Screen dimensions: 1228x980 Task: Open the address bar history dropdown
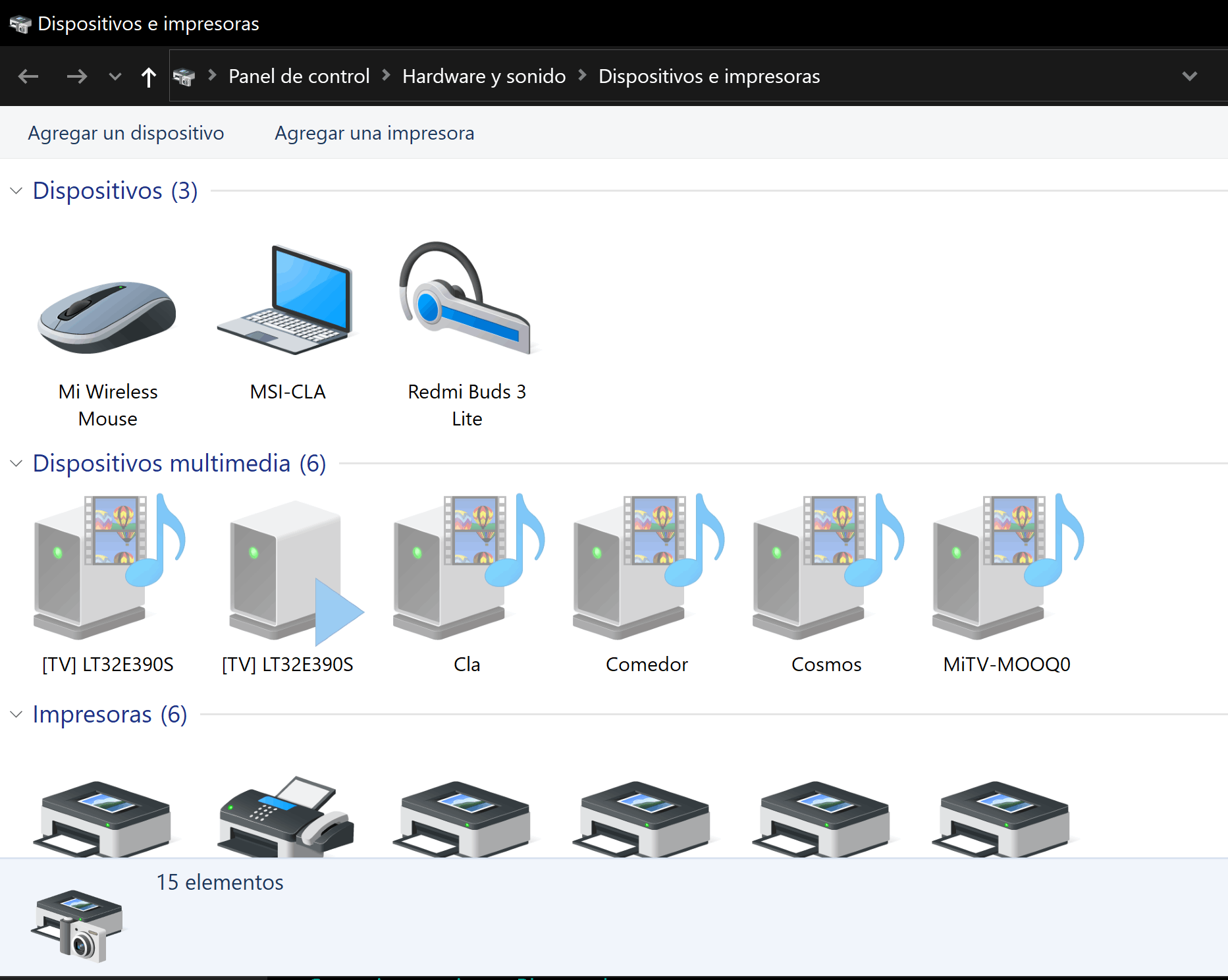[x=1189, y=76]
